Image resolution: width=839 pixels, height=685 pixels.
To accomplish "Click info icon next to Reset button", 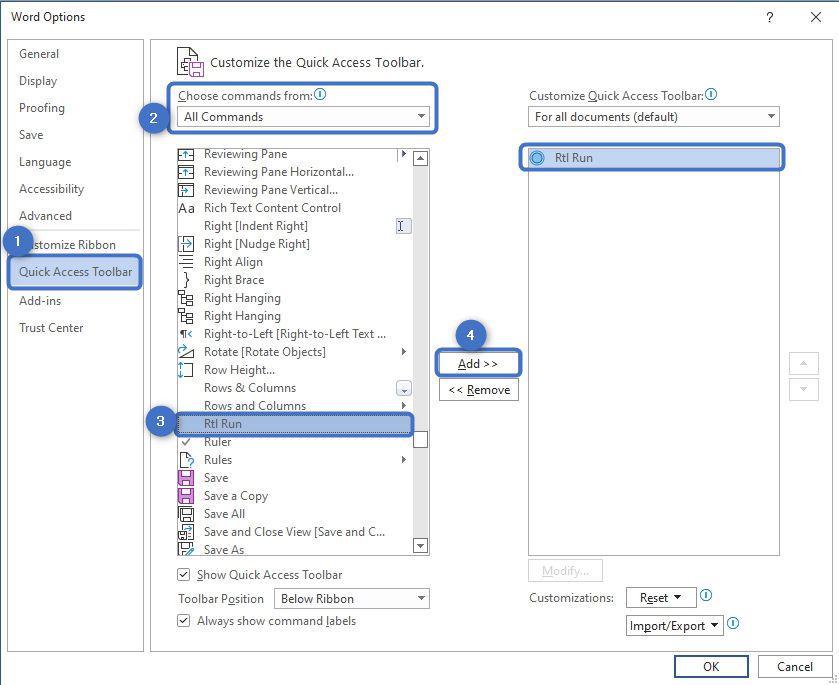I will coord(706,595).
